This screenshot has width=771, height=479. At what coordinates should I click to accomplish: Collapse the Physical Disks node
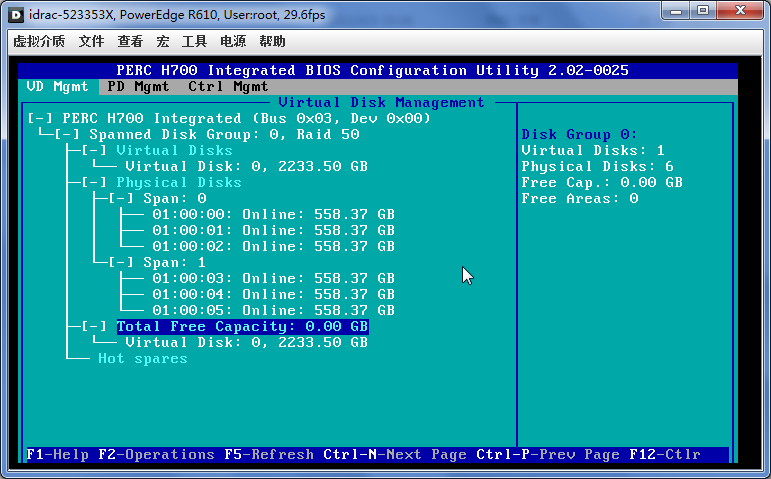point(94,182)
